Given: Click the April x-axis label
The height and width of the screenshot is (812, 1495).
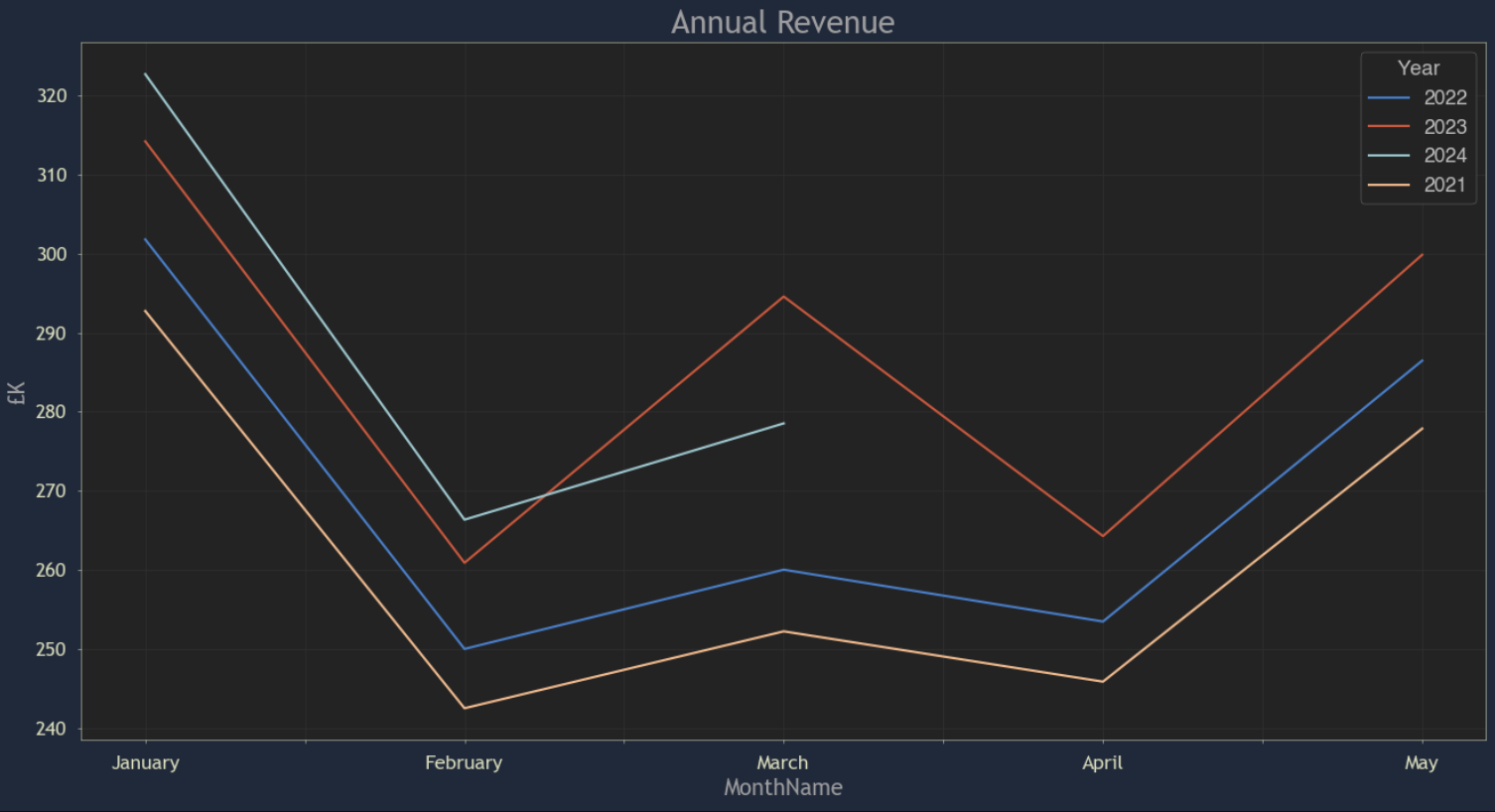Looking at the screenshot, I should (x=1102, y=762).
